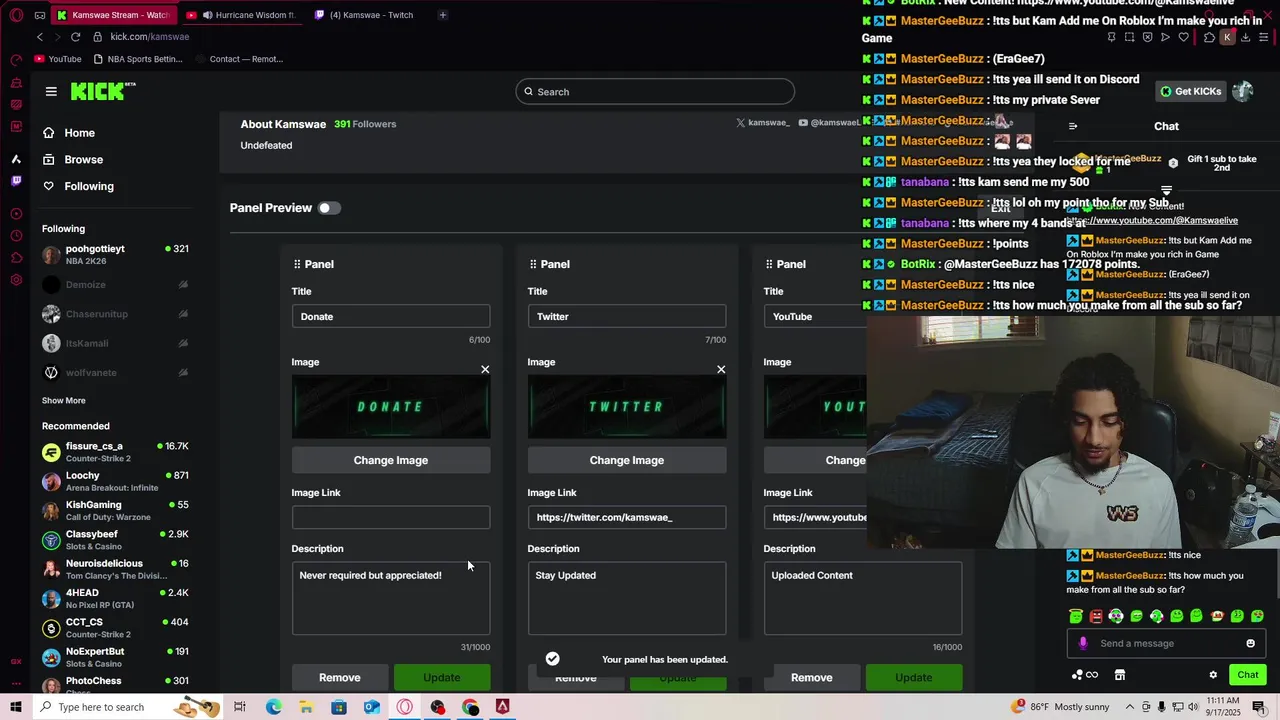Viewport: 1280px width, 720px height.
Task: Open Google Chrome from taskbar
Action: coord(471,707)
